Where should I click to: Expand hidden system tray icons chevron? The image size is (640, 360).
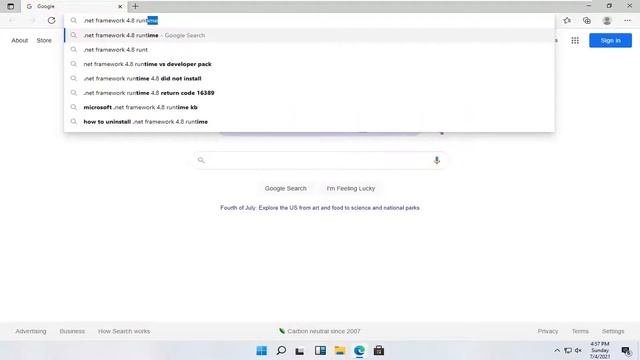click(x=557, y=351)
